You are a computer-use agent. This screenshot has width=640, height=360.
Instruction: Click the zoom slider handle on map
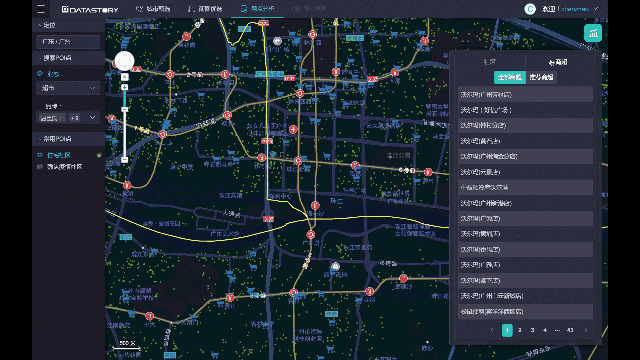(124, 109)
